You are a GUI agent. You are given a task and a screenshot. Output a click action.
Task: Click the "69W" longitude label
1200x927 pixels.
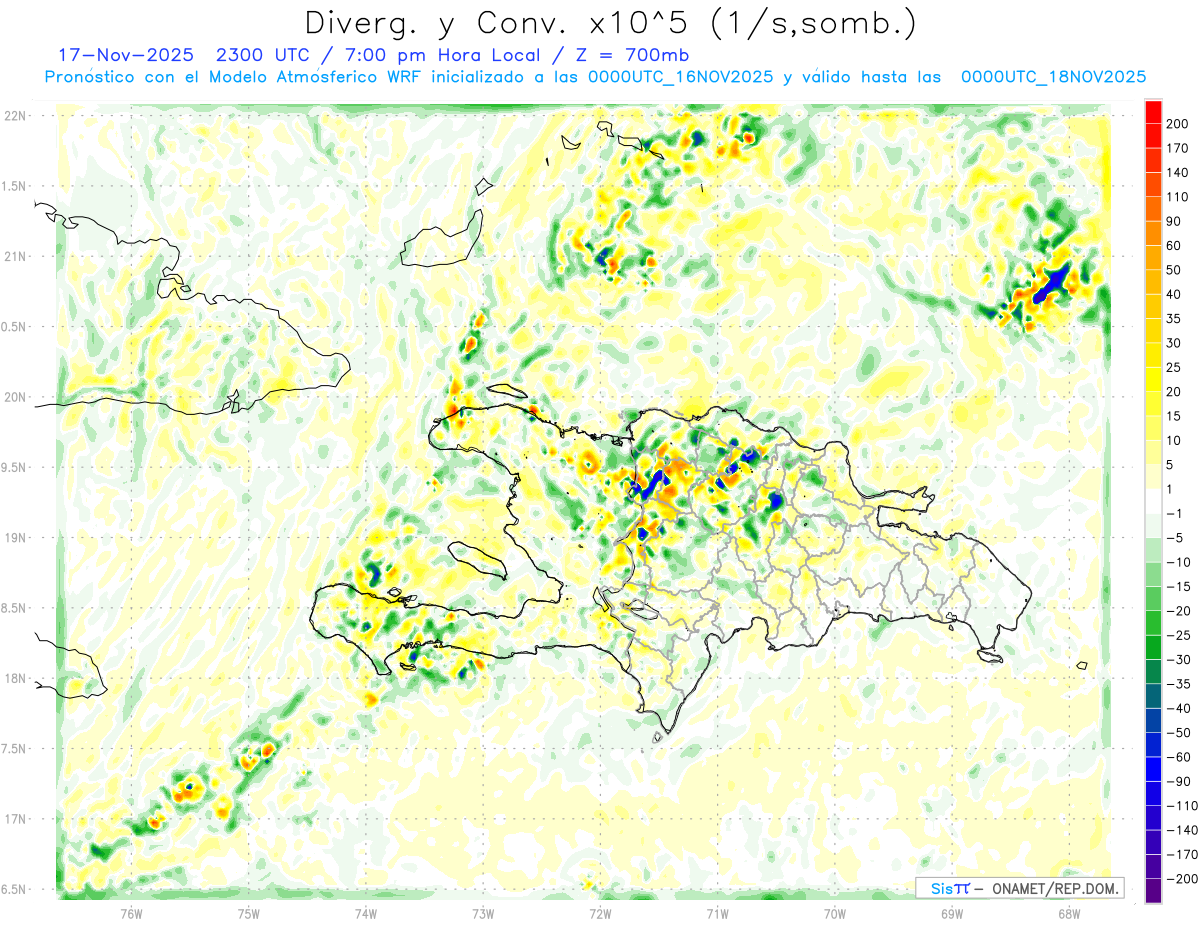coord(951,913)
